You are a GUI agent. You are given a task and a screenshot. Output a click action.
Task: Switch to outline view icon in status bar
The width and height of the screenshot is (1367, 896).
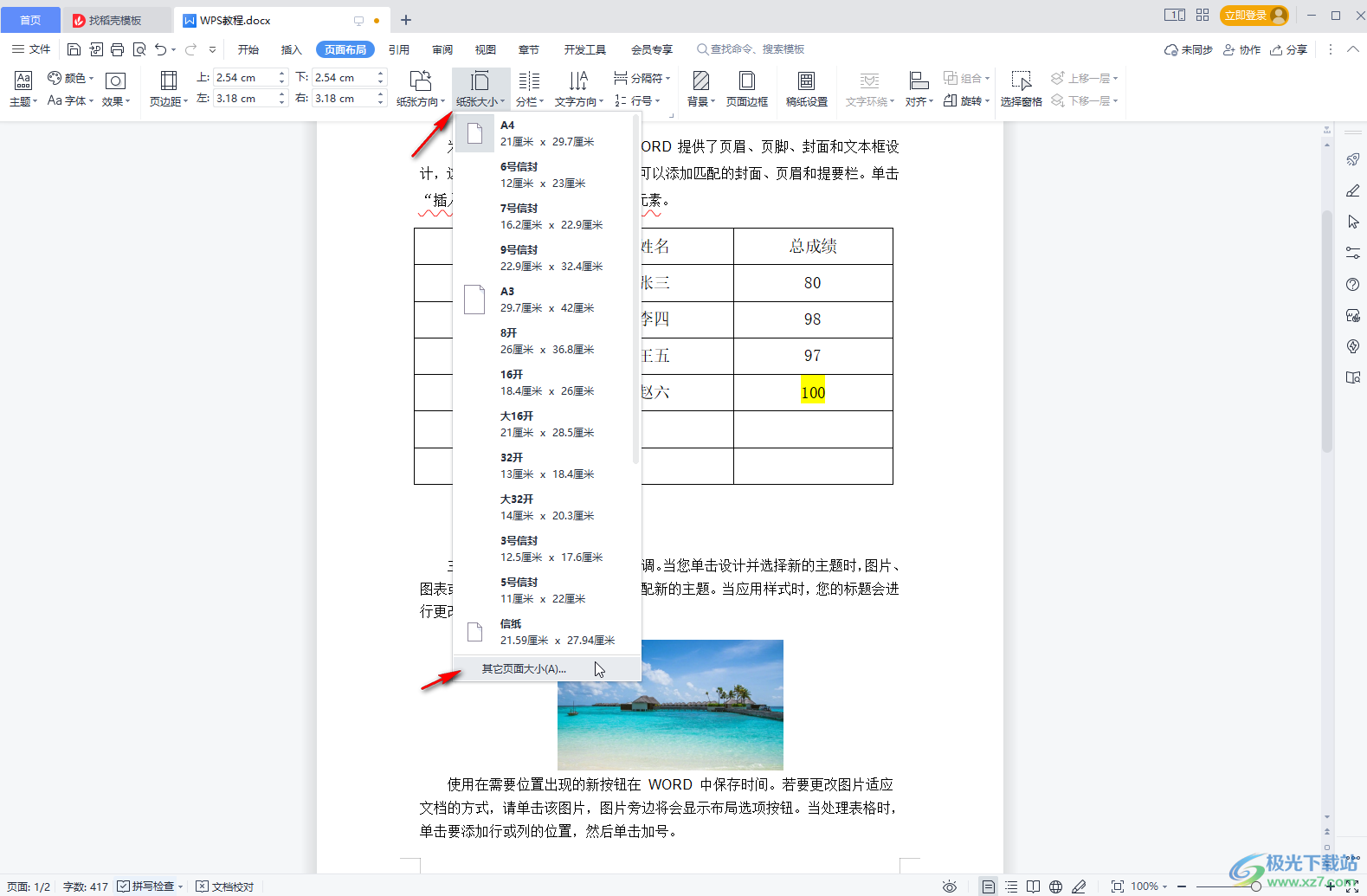[x=1011, y=886]
